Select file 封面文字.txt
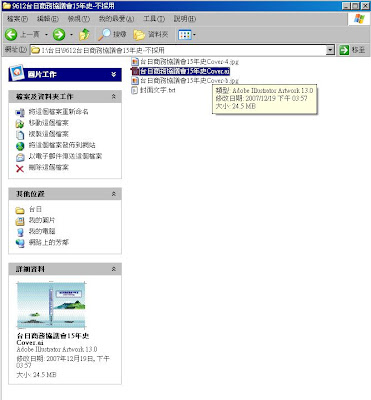Viewport: 371px width, 400px height. [158, 90]
